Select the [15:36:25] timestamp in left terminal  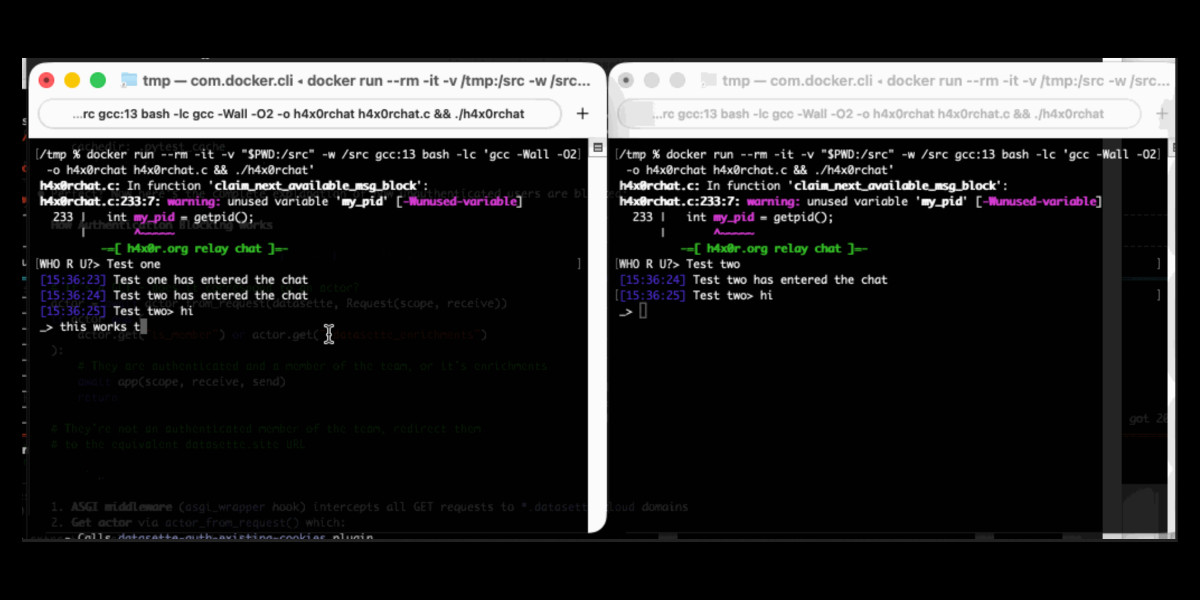click(66, 311)
